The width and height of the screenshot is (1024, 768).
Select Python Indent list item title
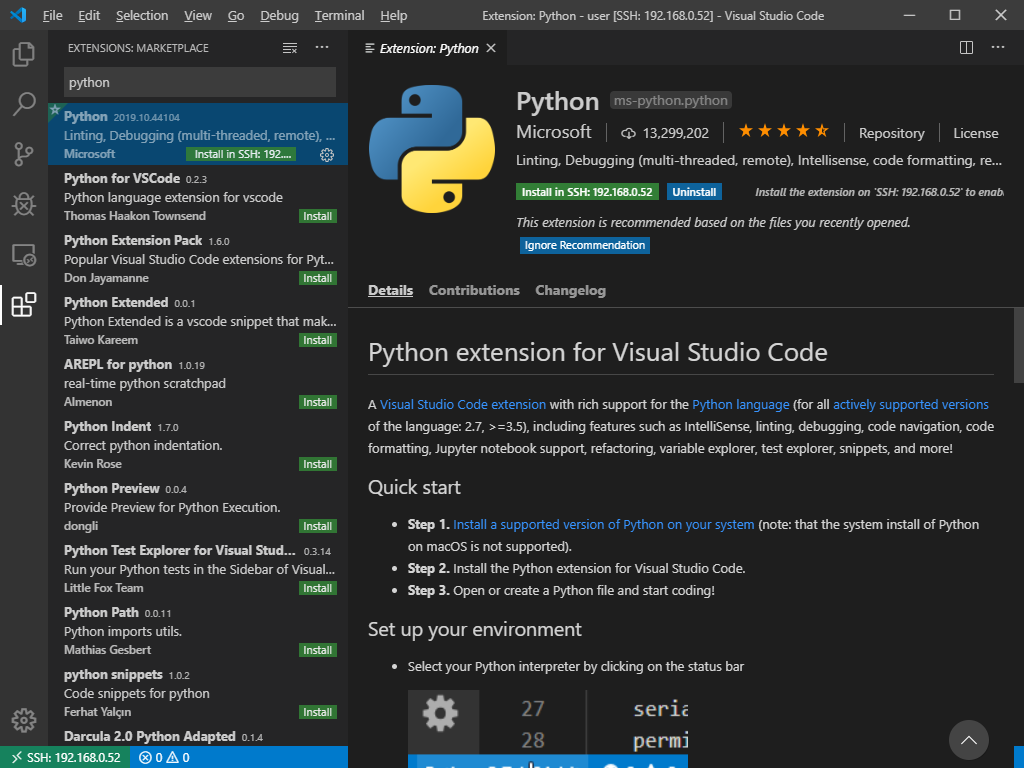pyautogui.click(x=107, y=426)
